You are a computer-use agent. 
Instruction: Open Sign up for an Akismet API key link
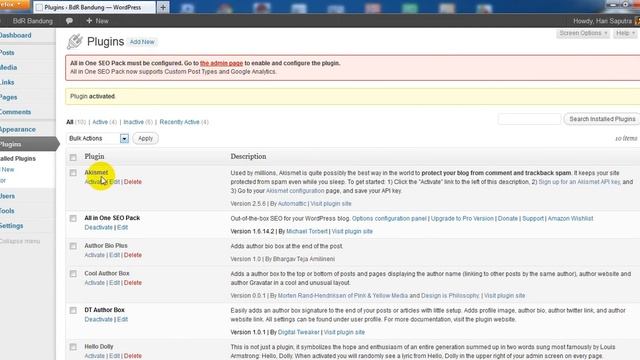pos(580,182)
